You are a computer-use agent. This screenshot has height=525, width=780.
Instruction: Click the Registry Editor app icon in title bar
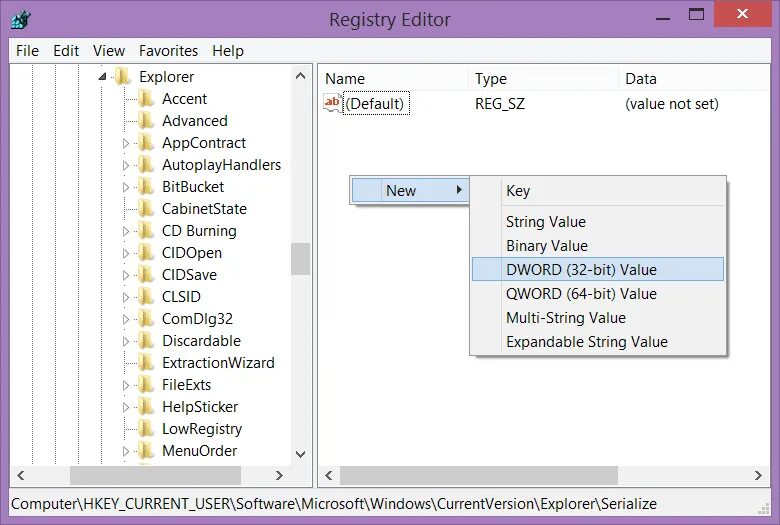(21, 19)
